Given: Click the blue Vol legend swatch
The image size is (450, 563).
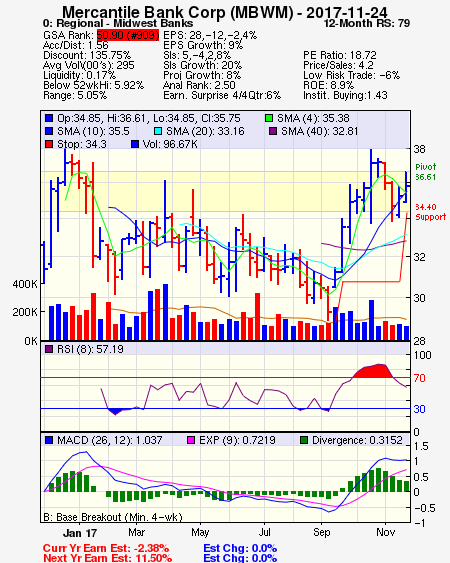Looking at the screenshot, I should [135, 144].
